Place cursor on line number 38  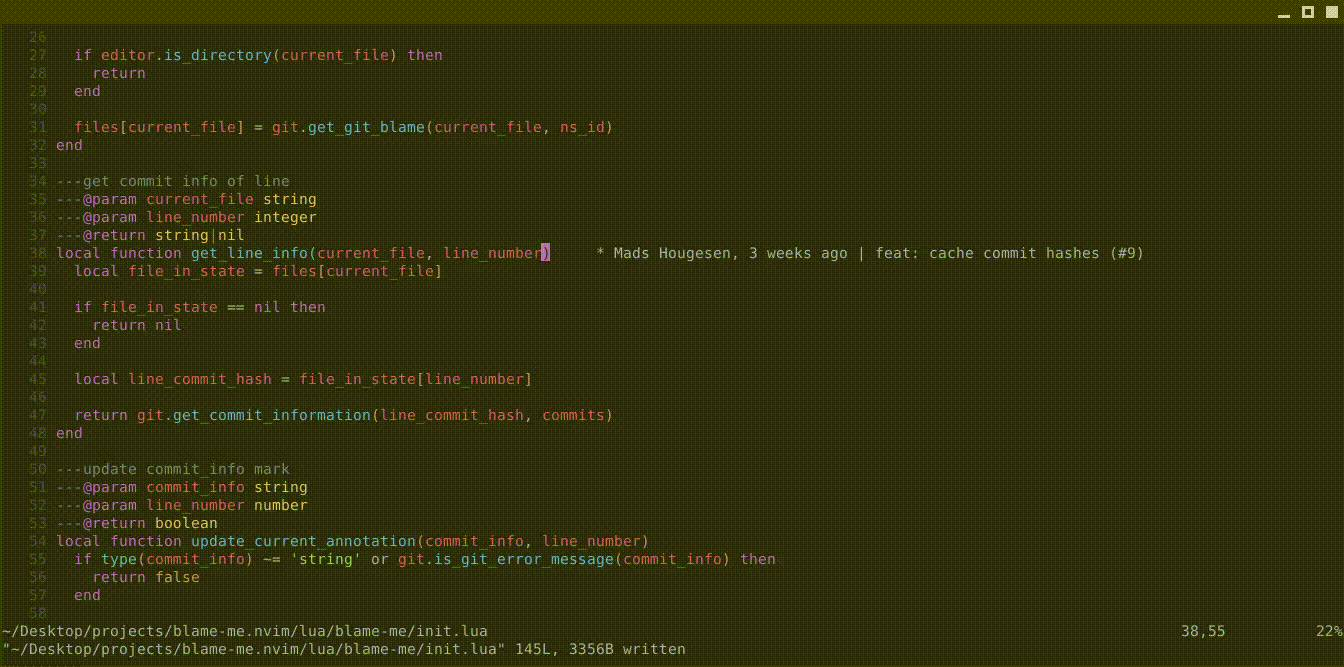pyautogui.click(x=38, y=253)
